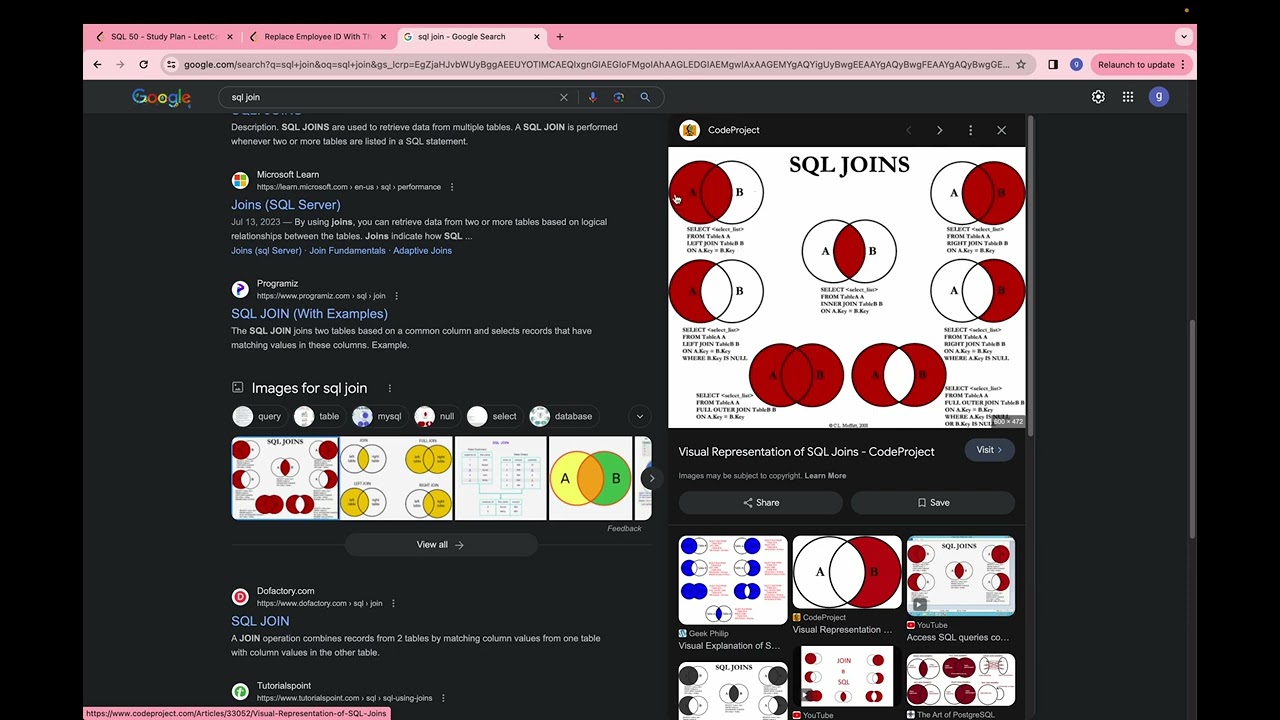Viewport: 1280px width, 720px height.
Task: Expand more image filter chips
Action: pos(640,416)
